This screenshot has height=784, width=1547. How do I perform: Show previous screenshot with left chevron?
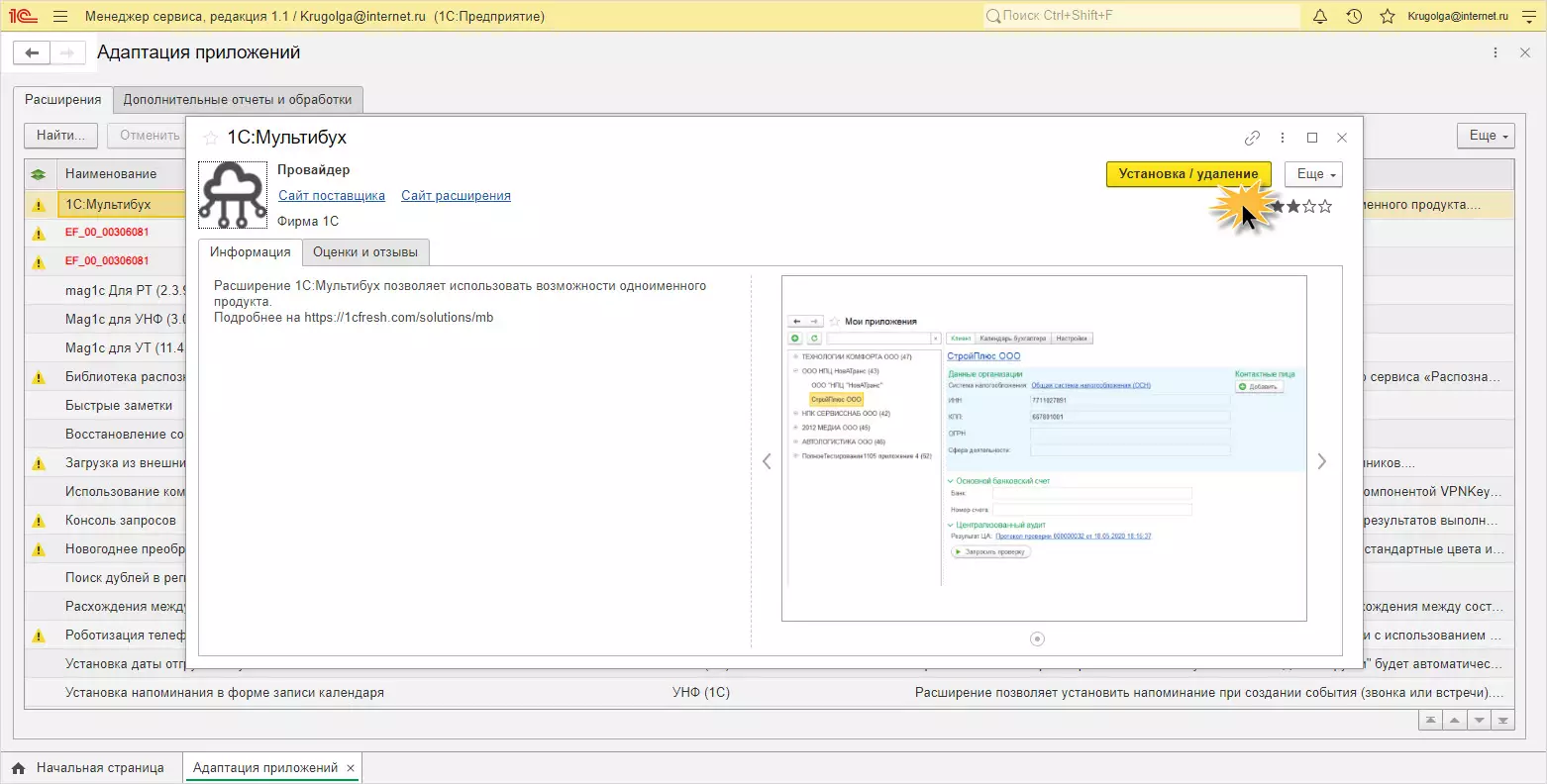pyautogui.click(x=767, y=461)
